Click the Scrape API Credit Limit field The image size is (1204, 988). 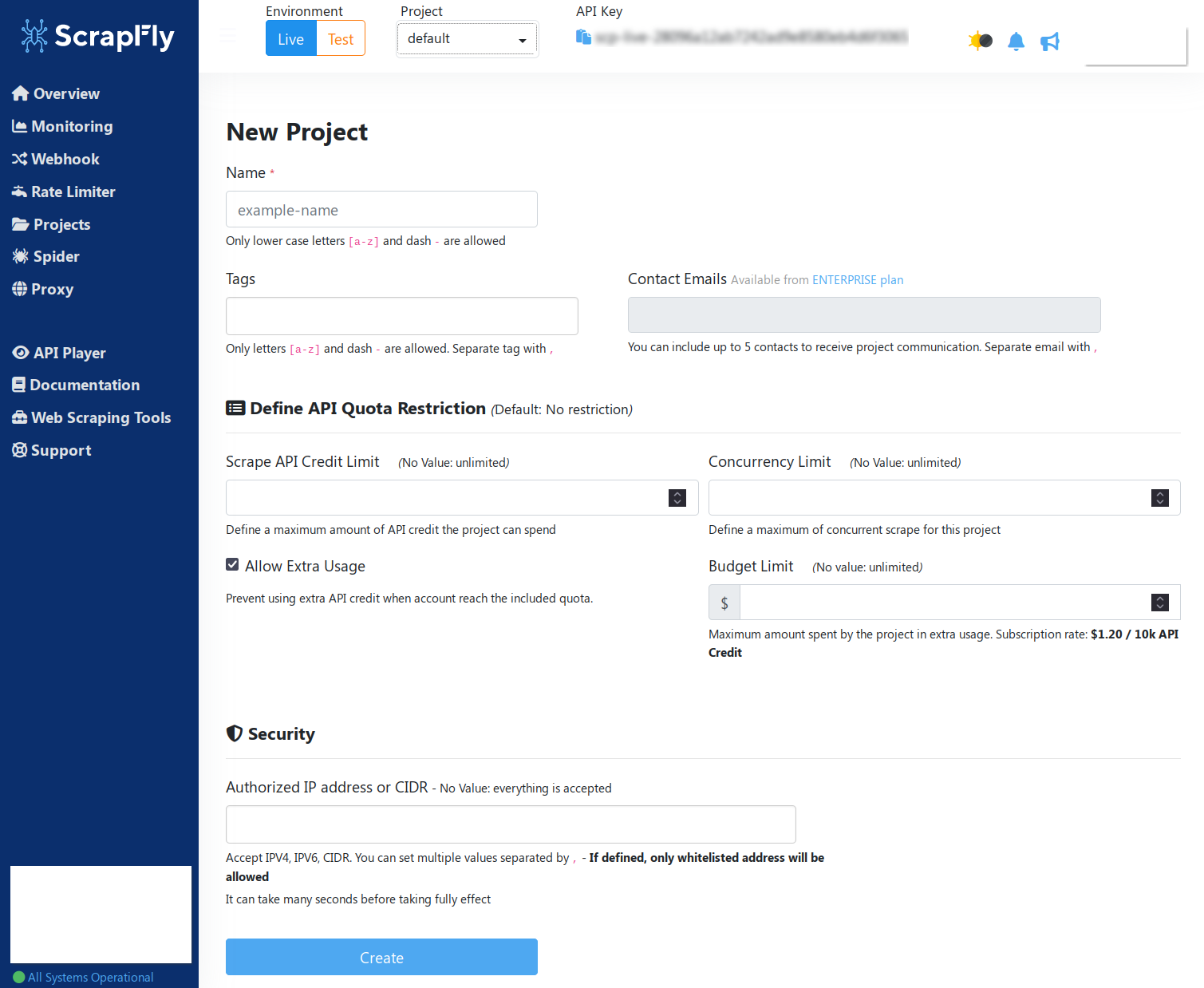pos(462,497)
